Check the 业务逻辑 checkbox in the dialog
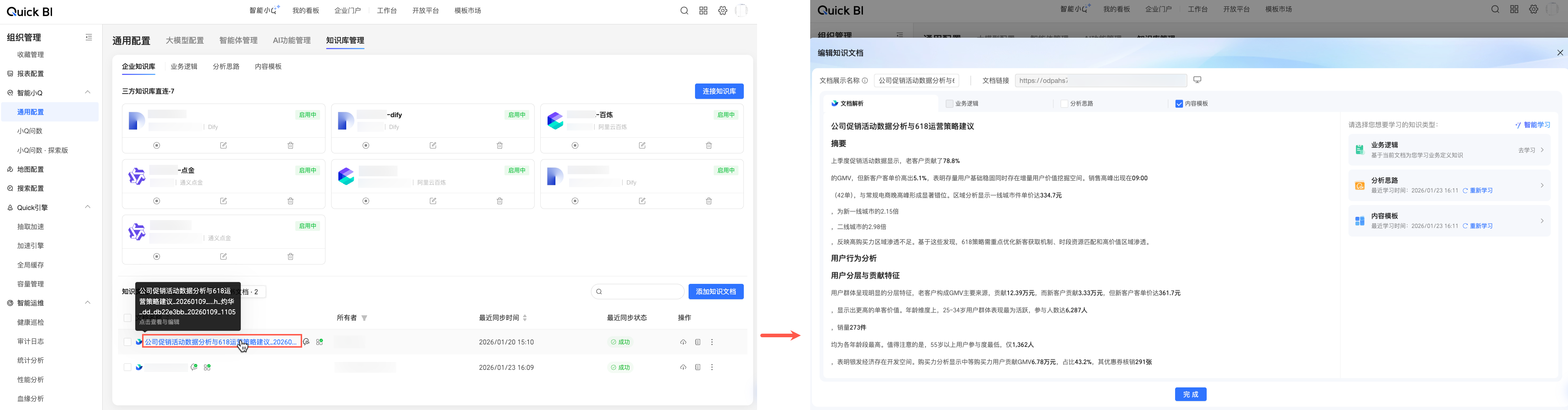This screenshot has width=1568, height=410. [x=949, y=104]
